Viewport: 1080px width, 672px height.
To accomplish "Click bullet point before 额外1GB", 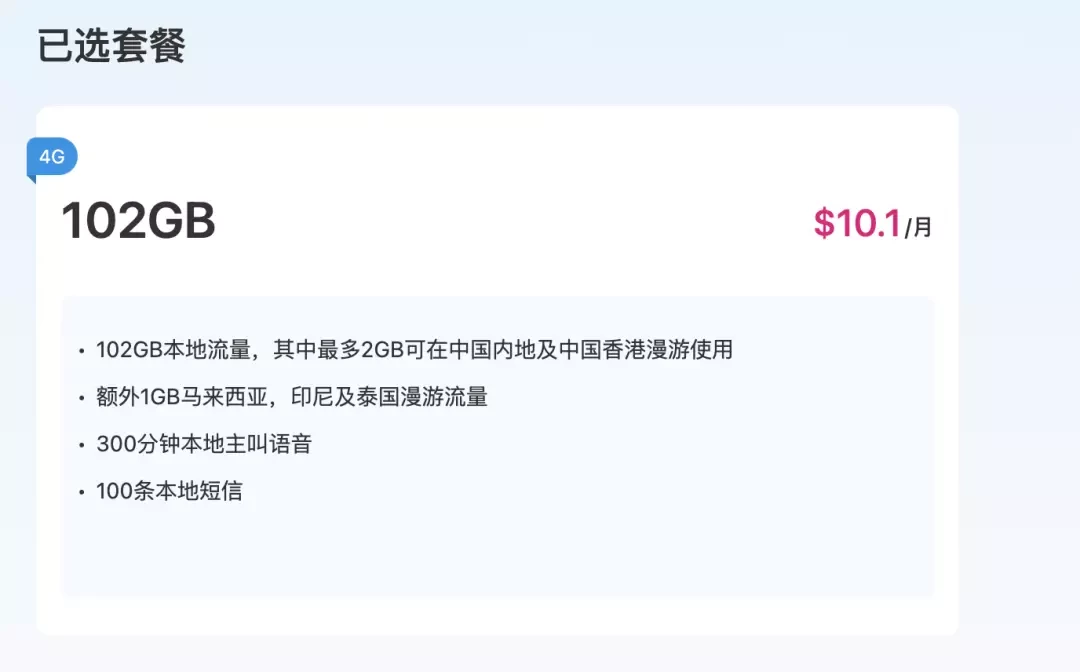I will point(81,398).
